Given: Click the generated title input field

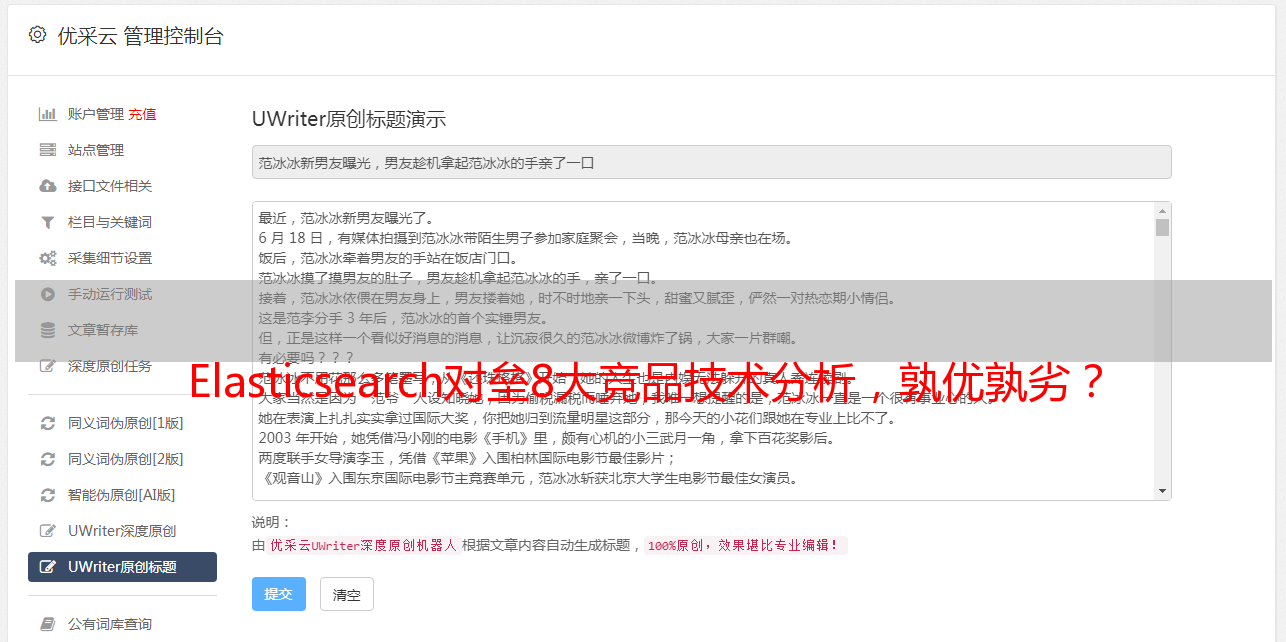Looking at the screenshot, I should (x=711, y=162).
